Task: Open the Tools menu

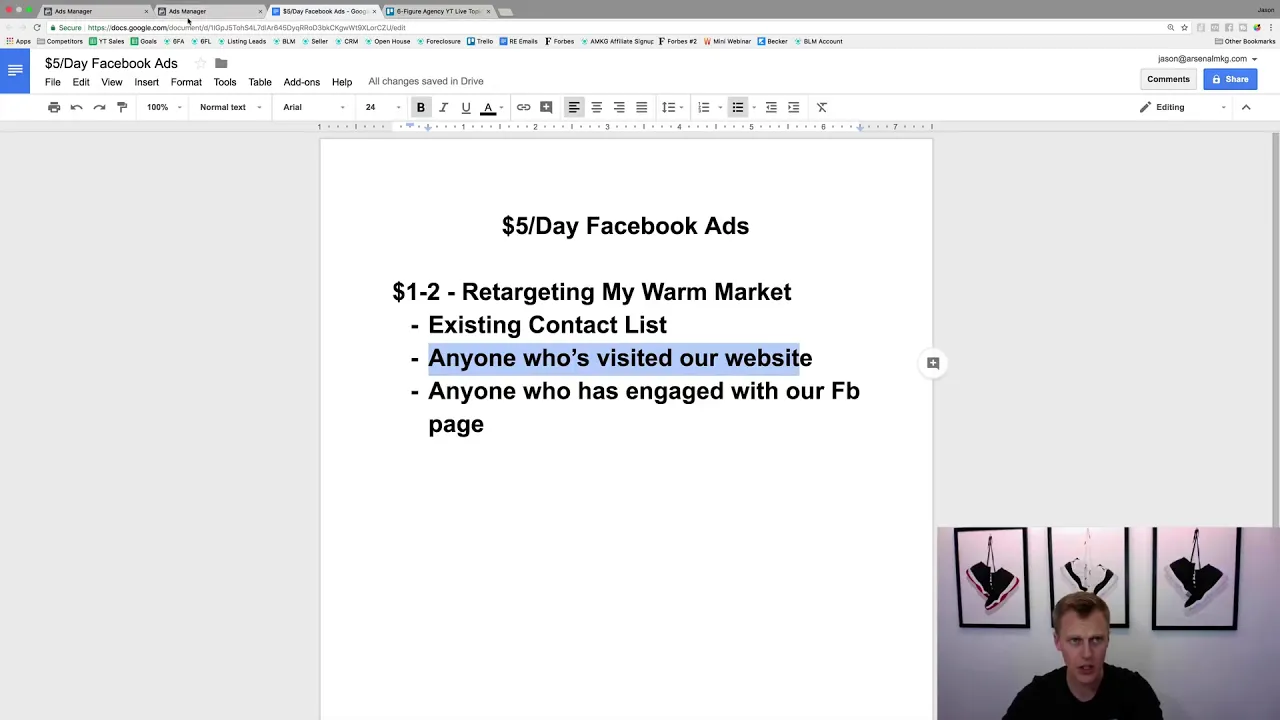Action: (224, 82)
